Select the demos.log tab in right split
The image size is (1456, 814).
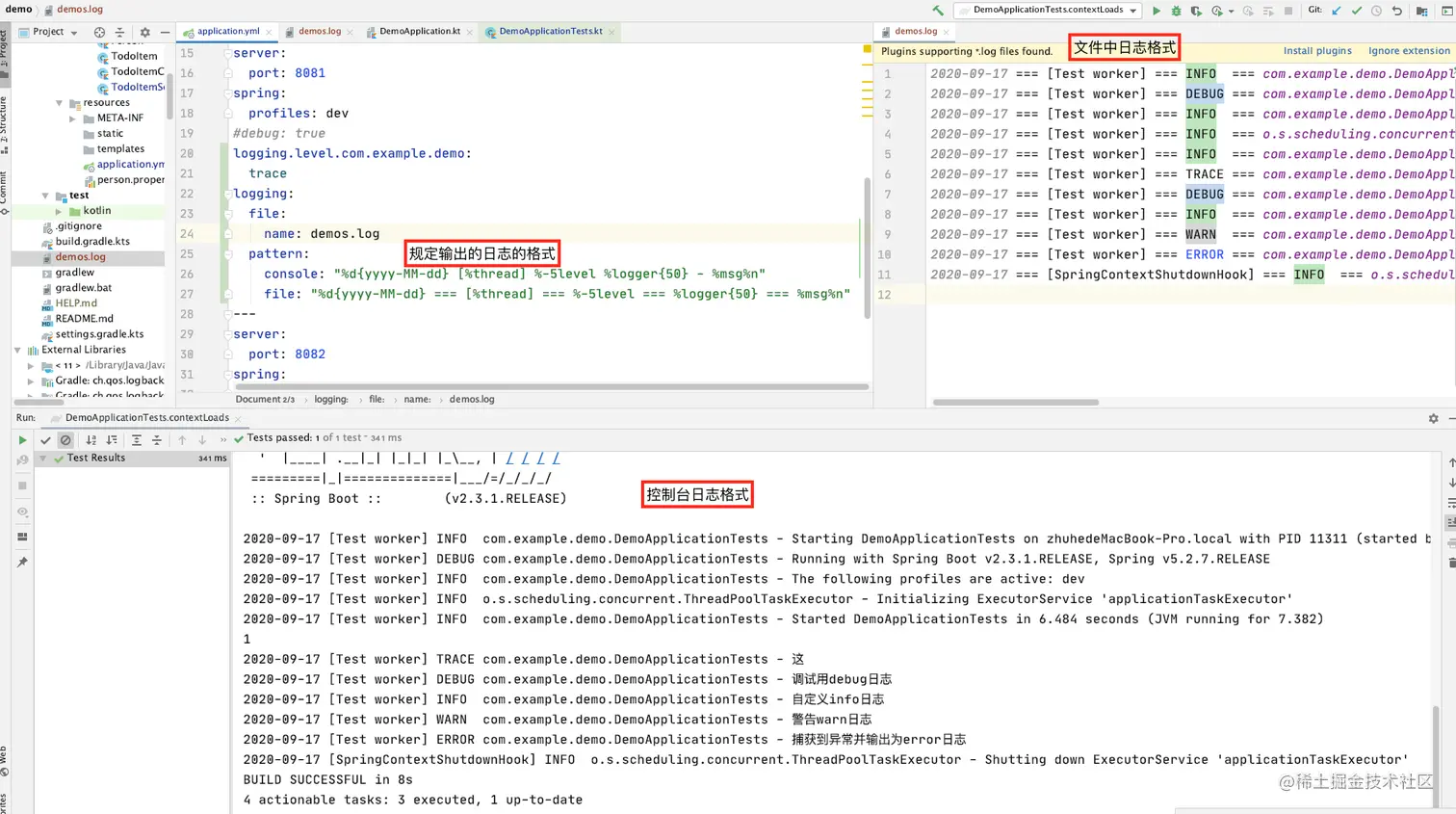(x=915, y=32)
